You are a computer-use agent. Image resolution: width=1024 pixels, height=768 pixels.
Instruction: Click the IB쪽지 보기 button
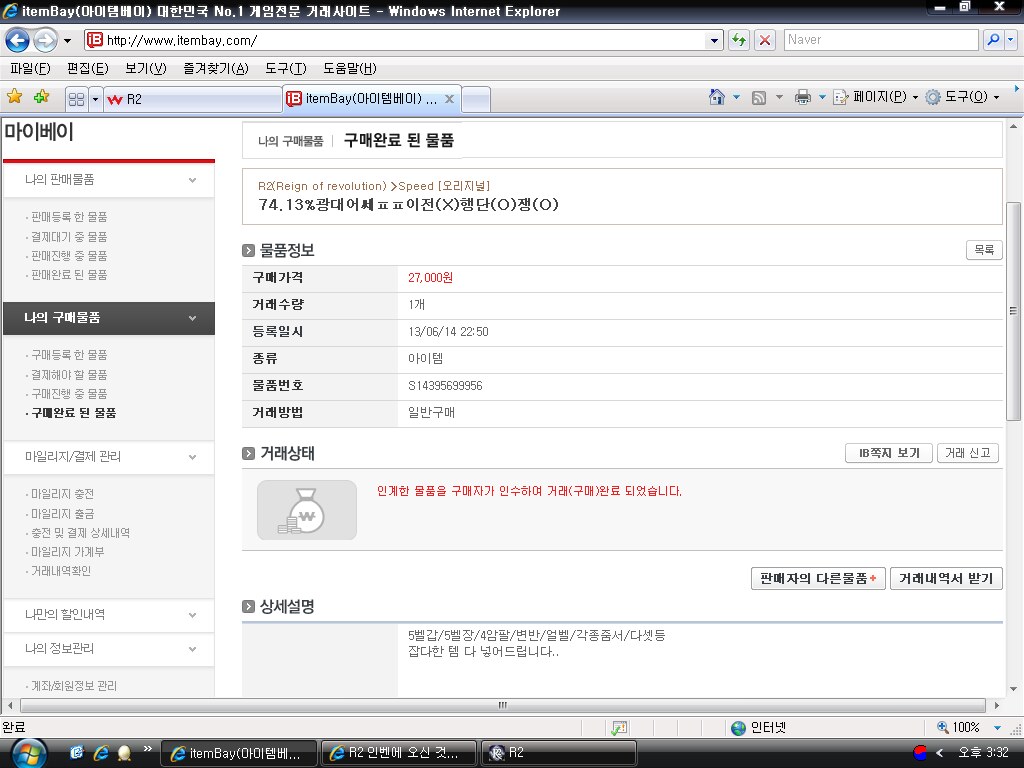click(888, 453)
